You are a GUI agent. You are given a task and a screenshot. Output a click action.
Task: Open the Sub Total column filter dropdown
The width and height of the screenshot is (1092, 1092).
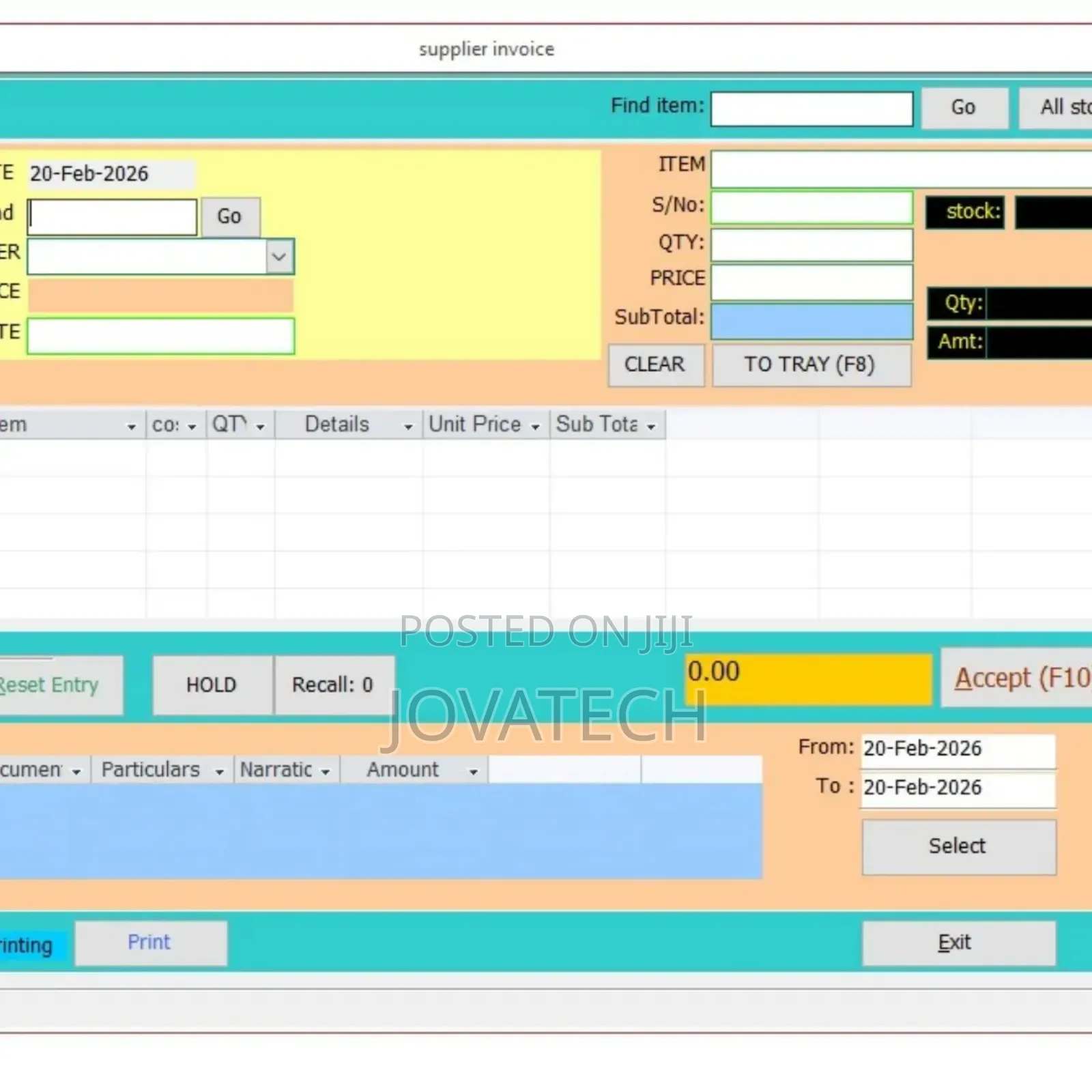coord(651,427)
